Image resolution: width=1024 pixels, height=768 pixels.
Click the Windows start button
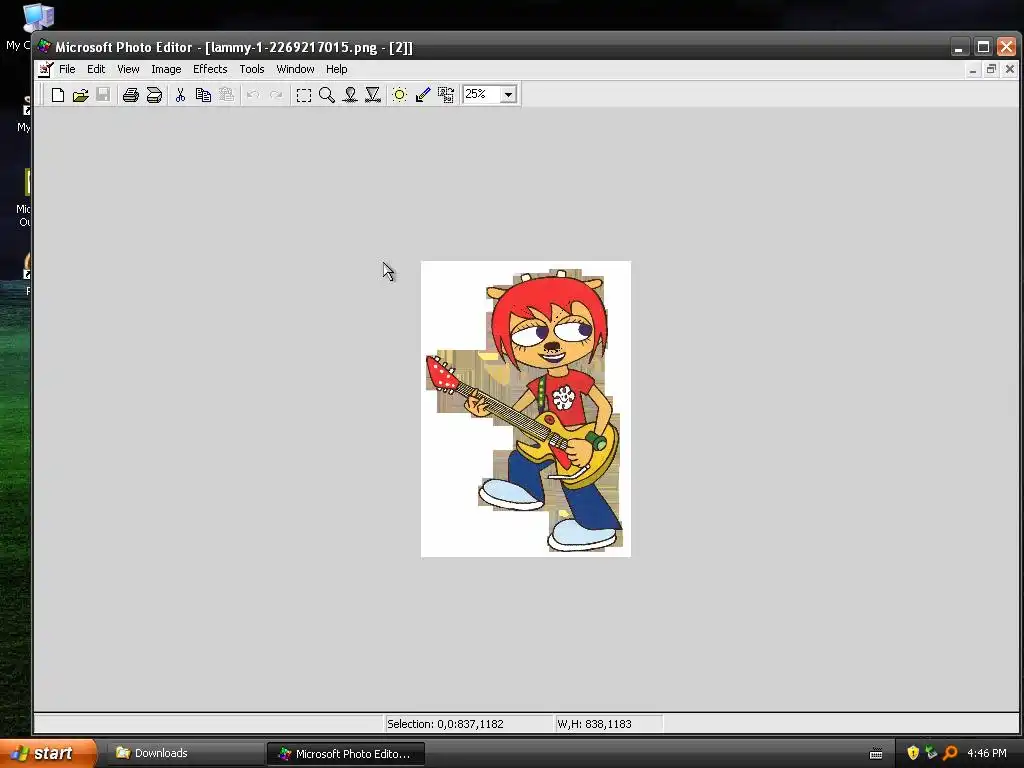(48, 753)
